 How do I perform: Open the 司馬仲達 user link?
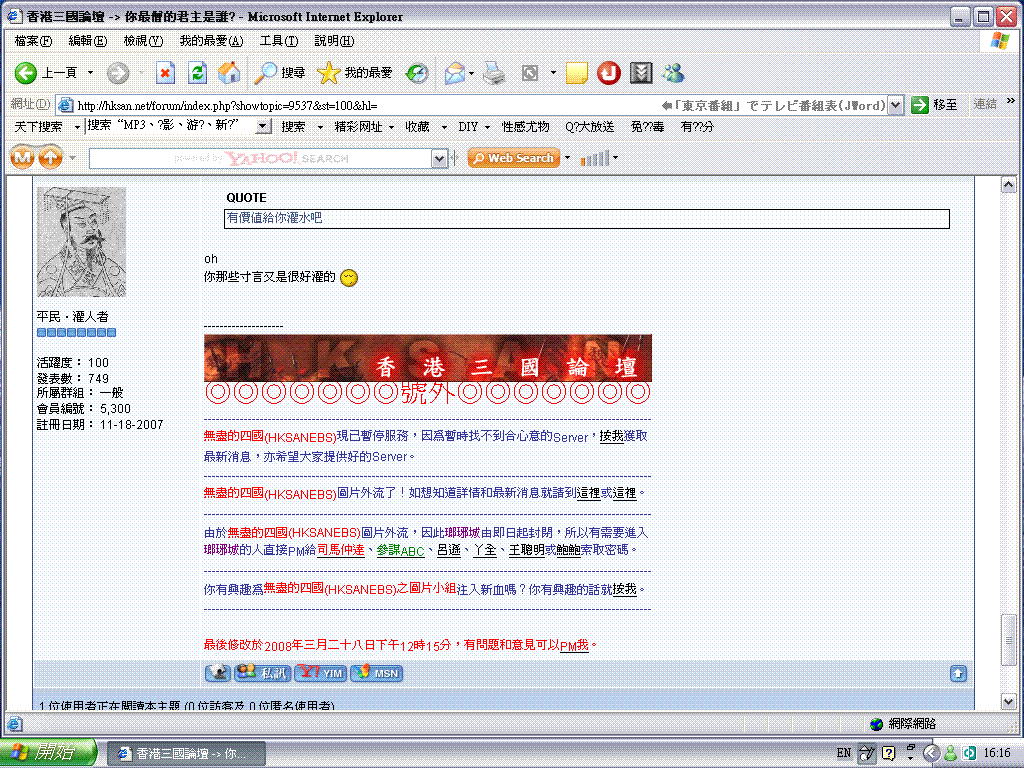tap(341, 550)
